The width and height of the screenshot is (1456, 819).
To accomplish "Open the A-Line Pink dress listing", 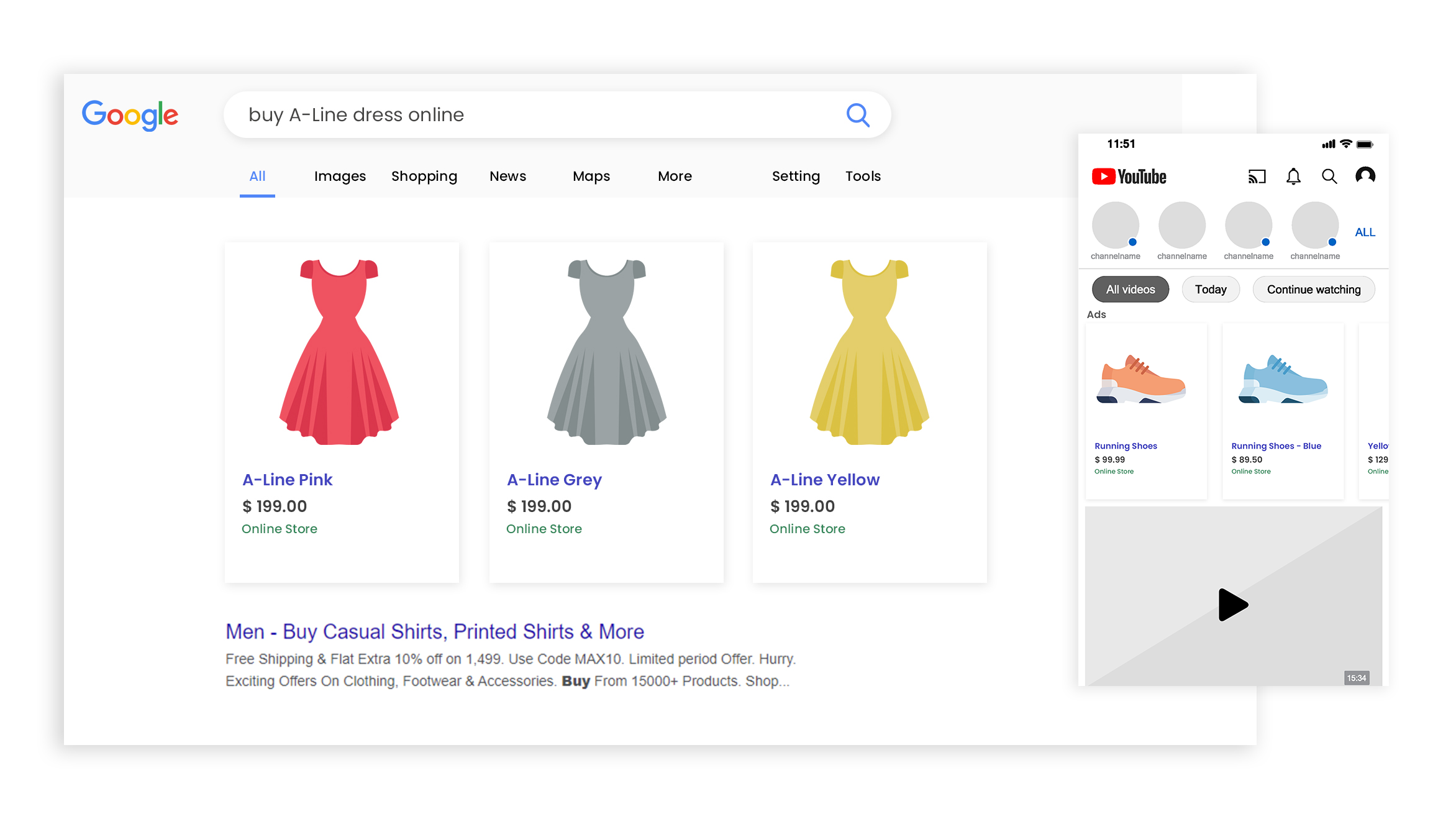I will coord(287,480).
